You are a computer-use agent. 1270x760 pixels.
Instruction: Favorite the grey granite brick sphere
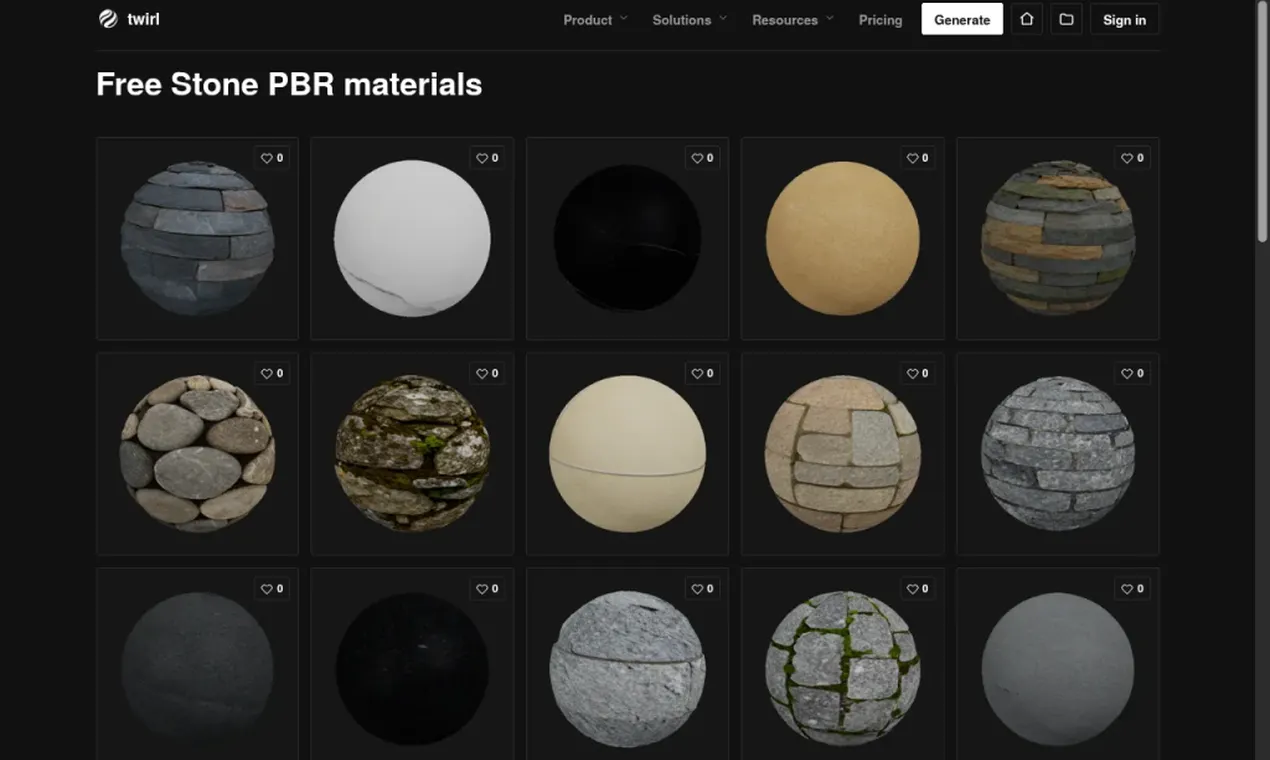(1133, 373)
